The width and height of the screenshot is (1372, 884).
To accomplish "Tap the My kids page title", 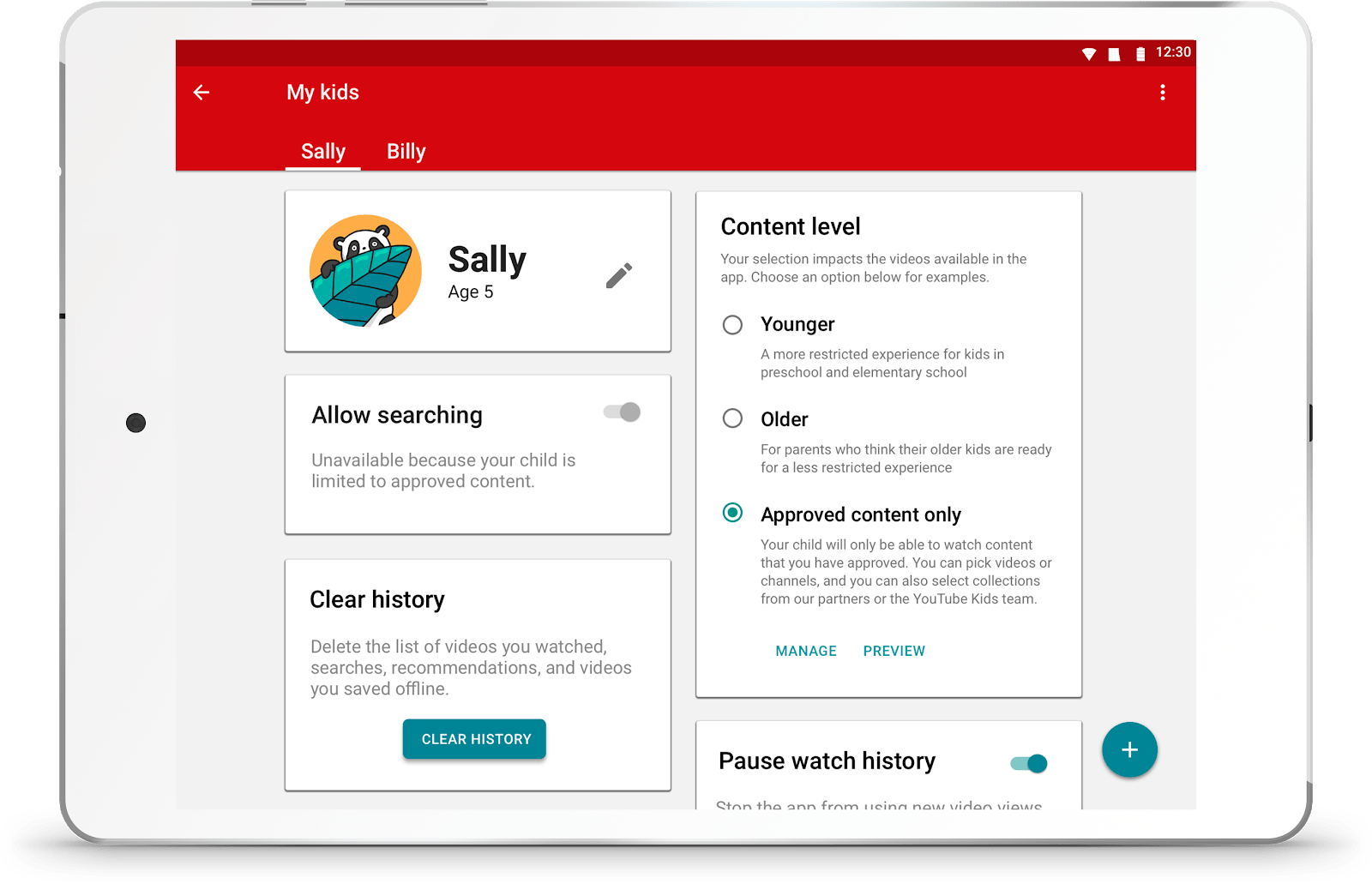I will coord(322,93).
